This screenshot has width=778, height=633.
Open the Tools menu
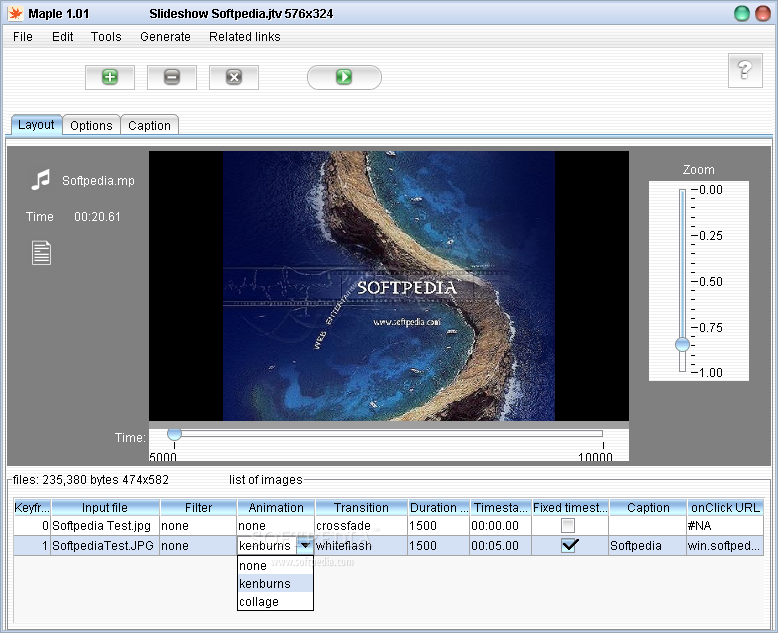[106, 37]
